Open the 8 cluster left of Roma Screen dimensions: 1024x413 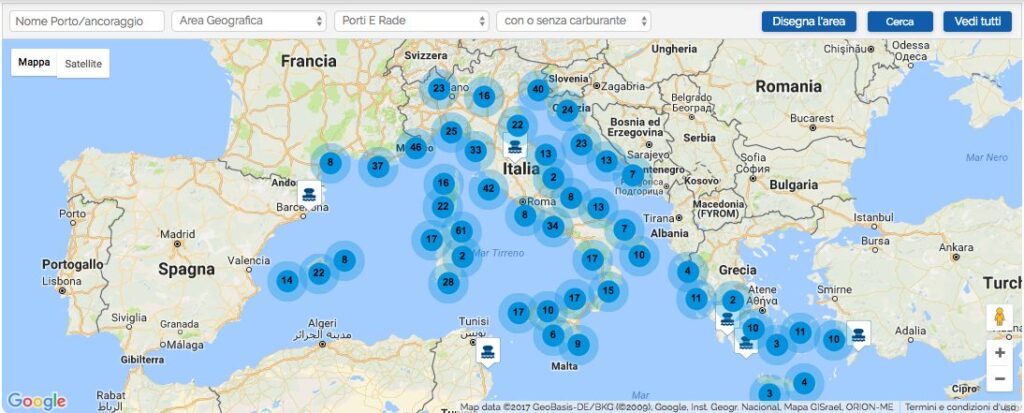(x=524, y=215)
